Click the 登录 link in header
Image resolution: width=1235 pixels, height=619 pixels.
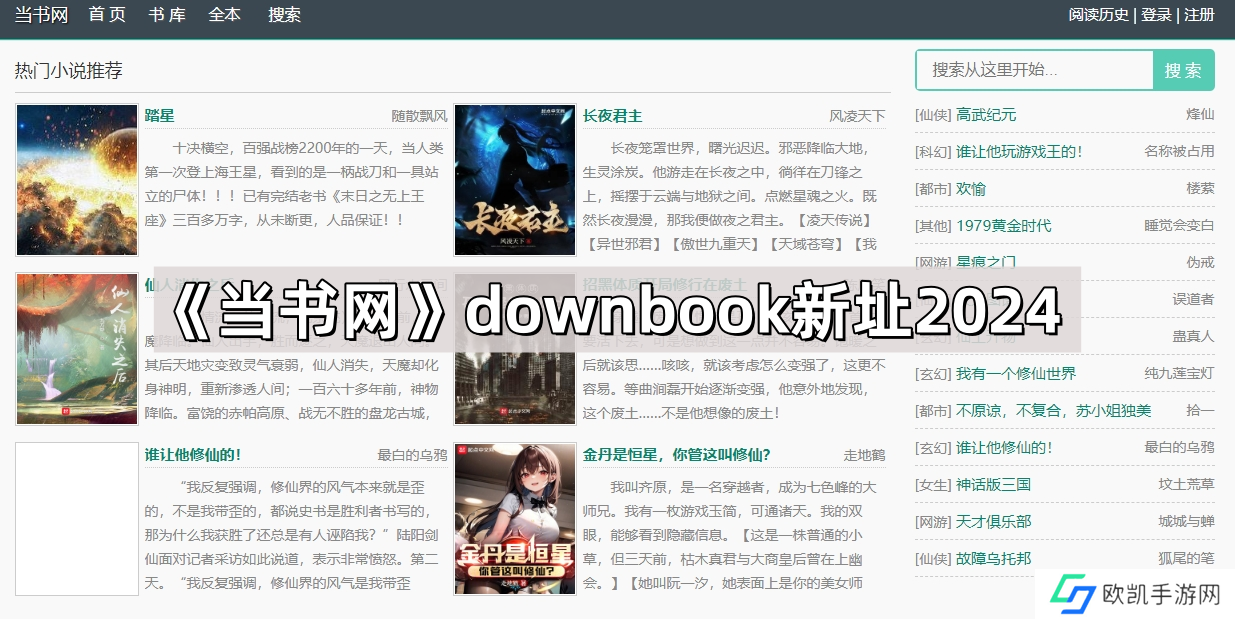coord(1156,15)
